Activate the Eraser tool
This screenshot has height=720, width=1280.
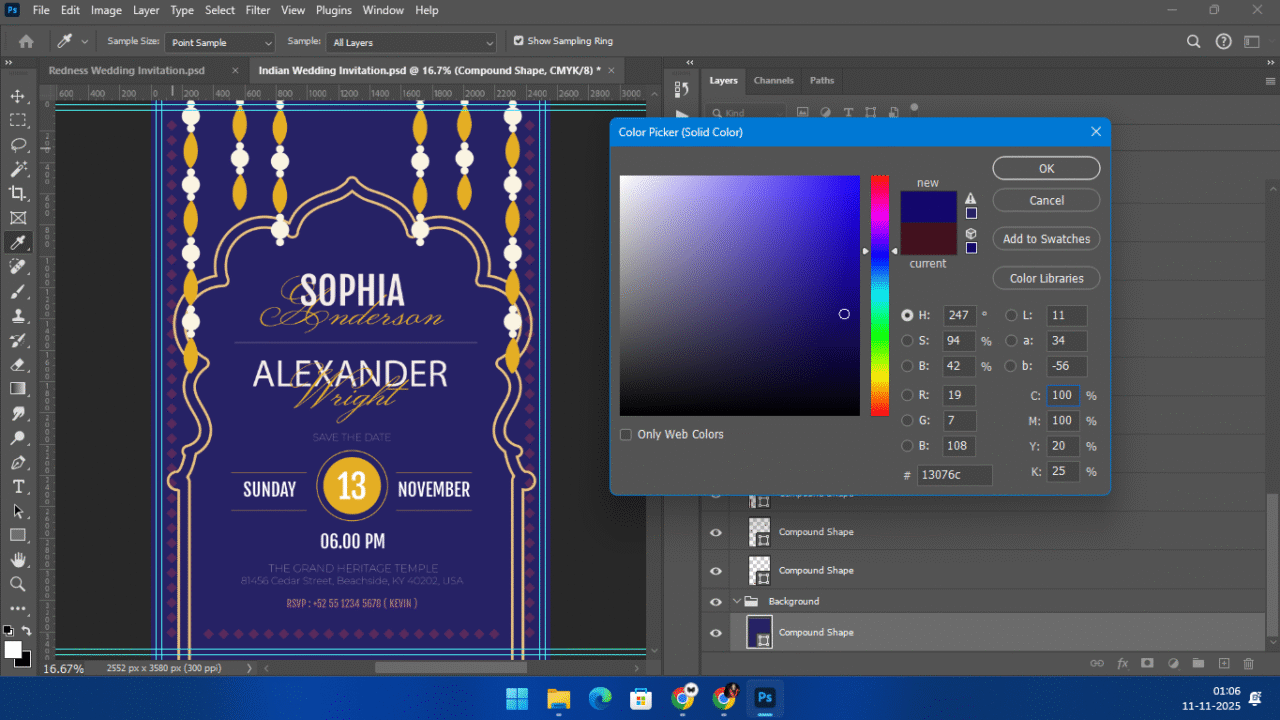click(x=18, y=365)
